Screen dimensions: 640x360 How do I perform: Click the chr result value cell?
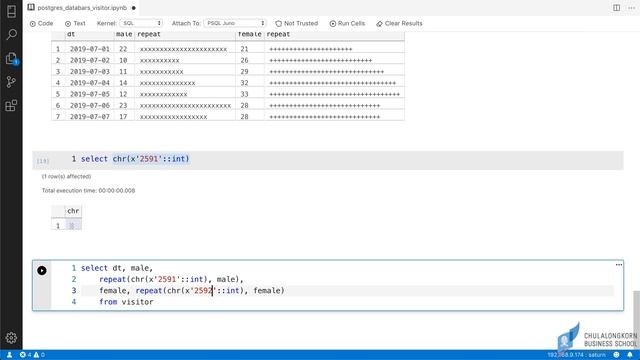coord(73,225)
